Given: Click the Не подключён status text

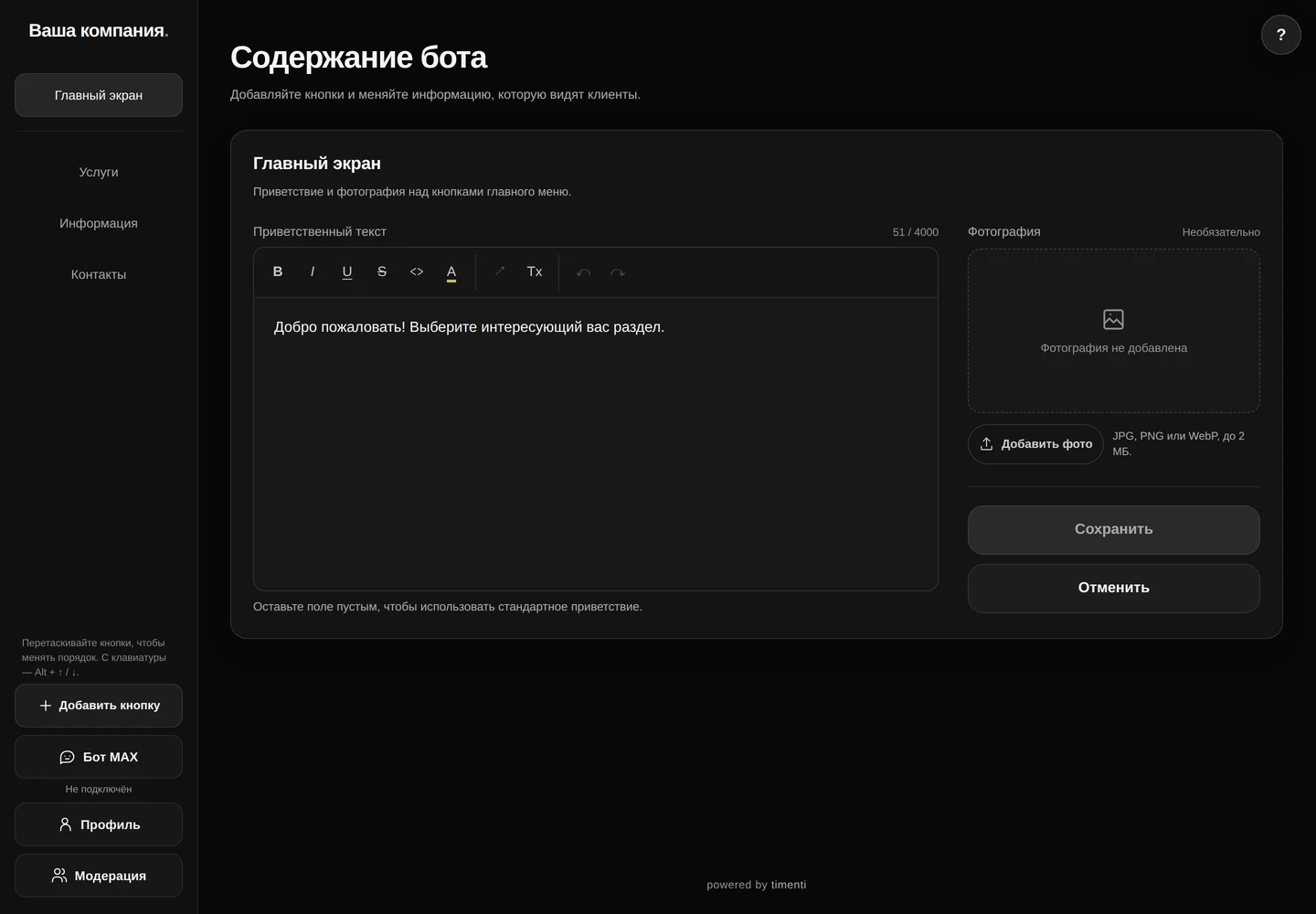Looking at the screenshot, I should [x=99, y=789].
